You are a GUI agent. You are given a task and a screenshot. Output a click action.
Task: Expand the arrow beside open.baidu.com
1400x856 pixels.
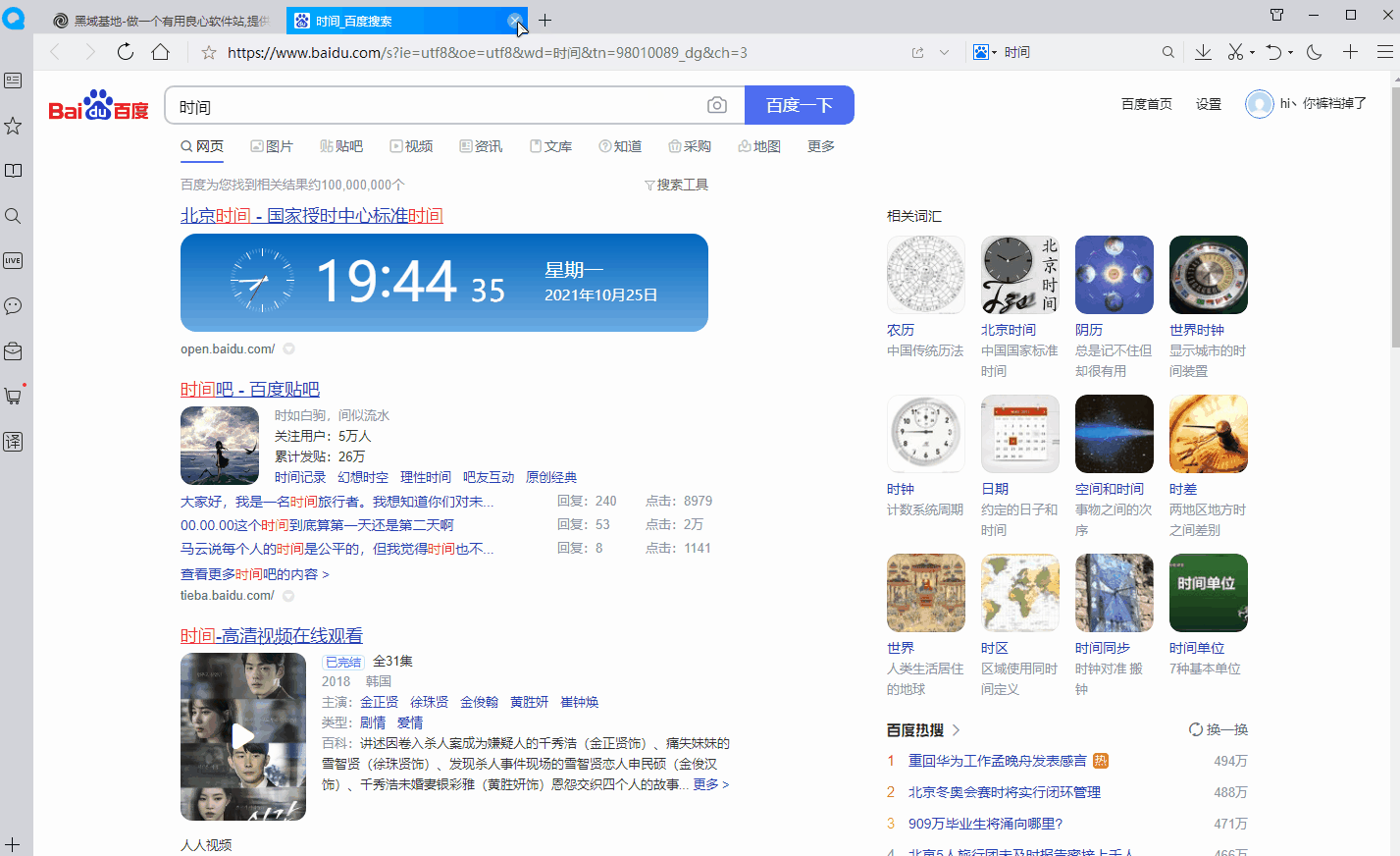289,349
